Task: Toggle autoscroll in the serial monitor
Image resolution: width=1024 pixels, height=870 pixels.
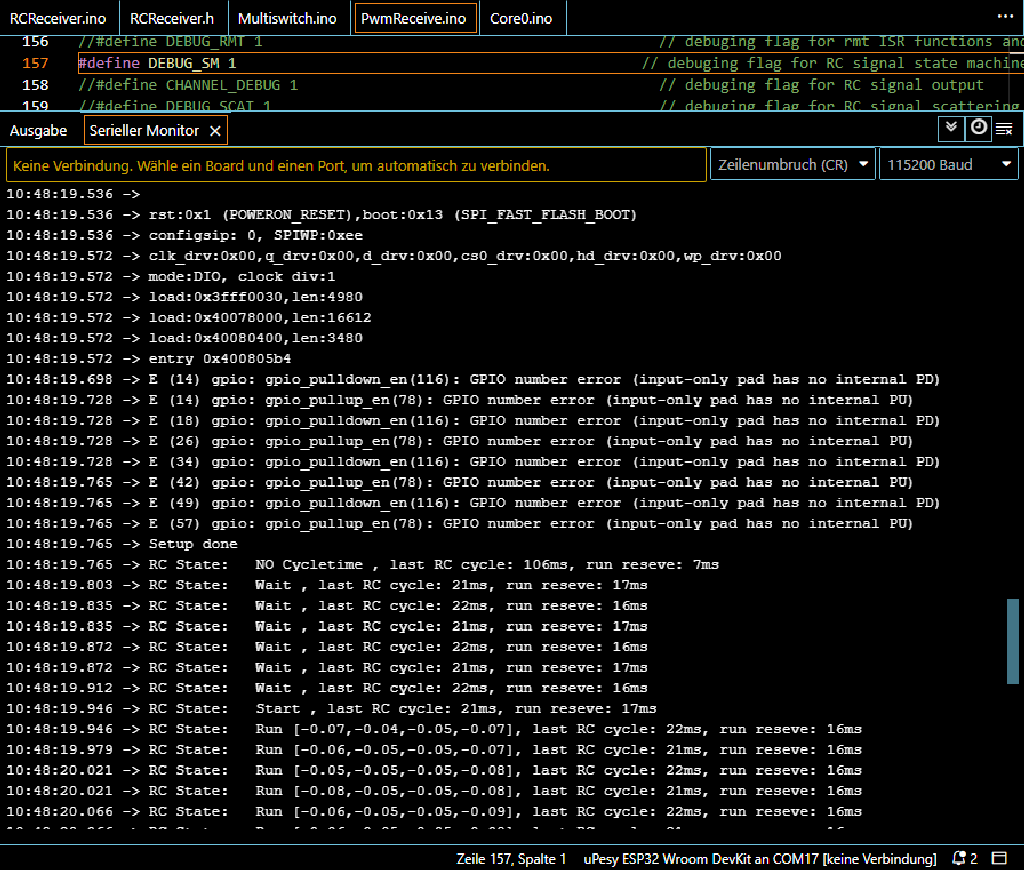Action: click(951, 128)
